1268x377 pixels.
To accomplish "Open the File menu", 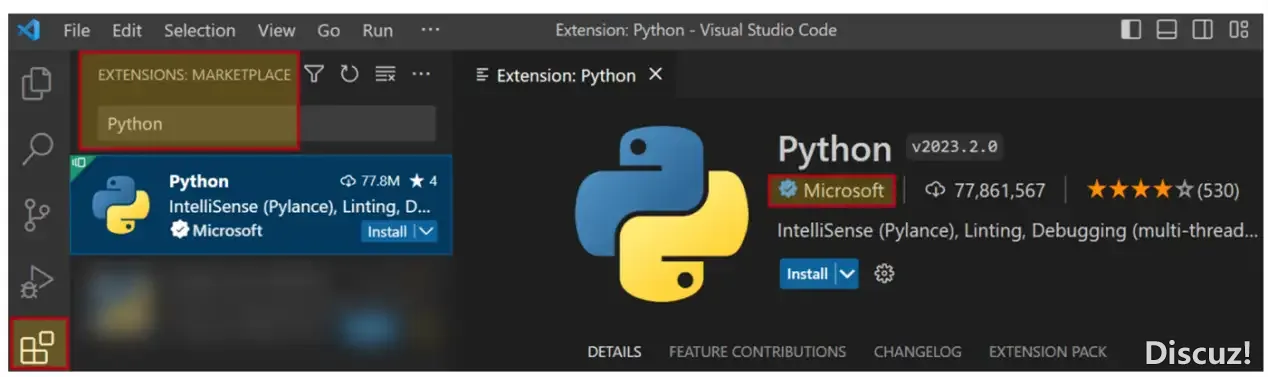I will (x=77, y=30).
